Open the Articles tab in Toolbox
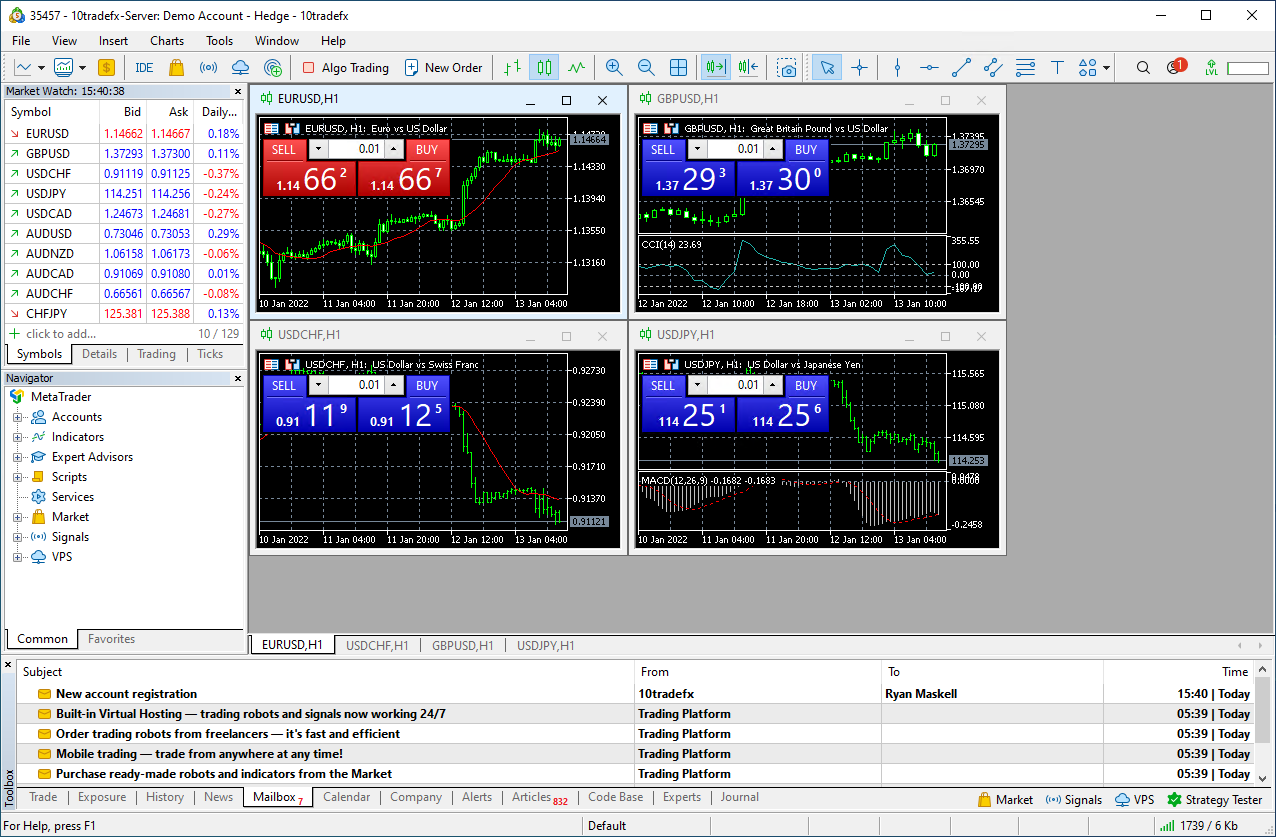 click(540, 797)
